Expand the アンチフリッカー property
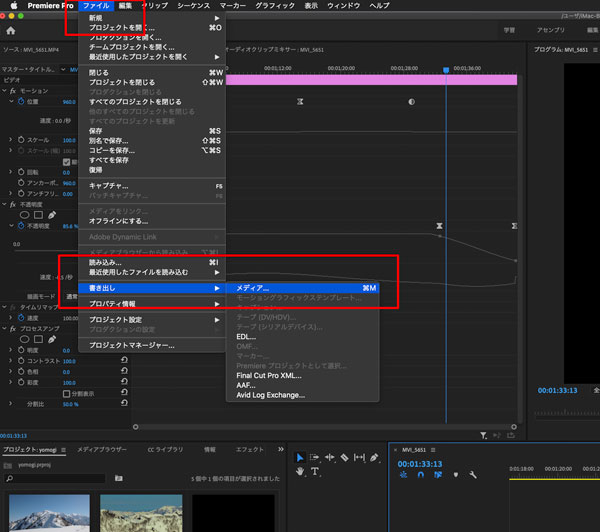 tap(11, 193)
